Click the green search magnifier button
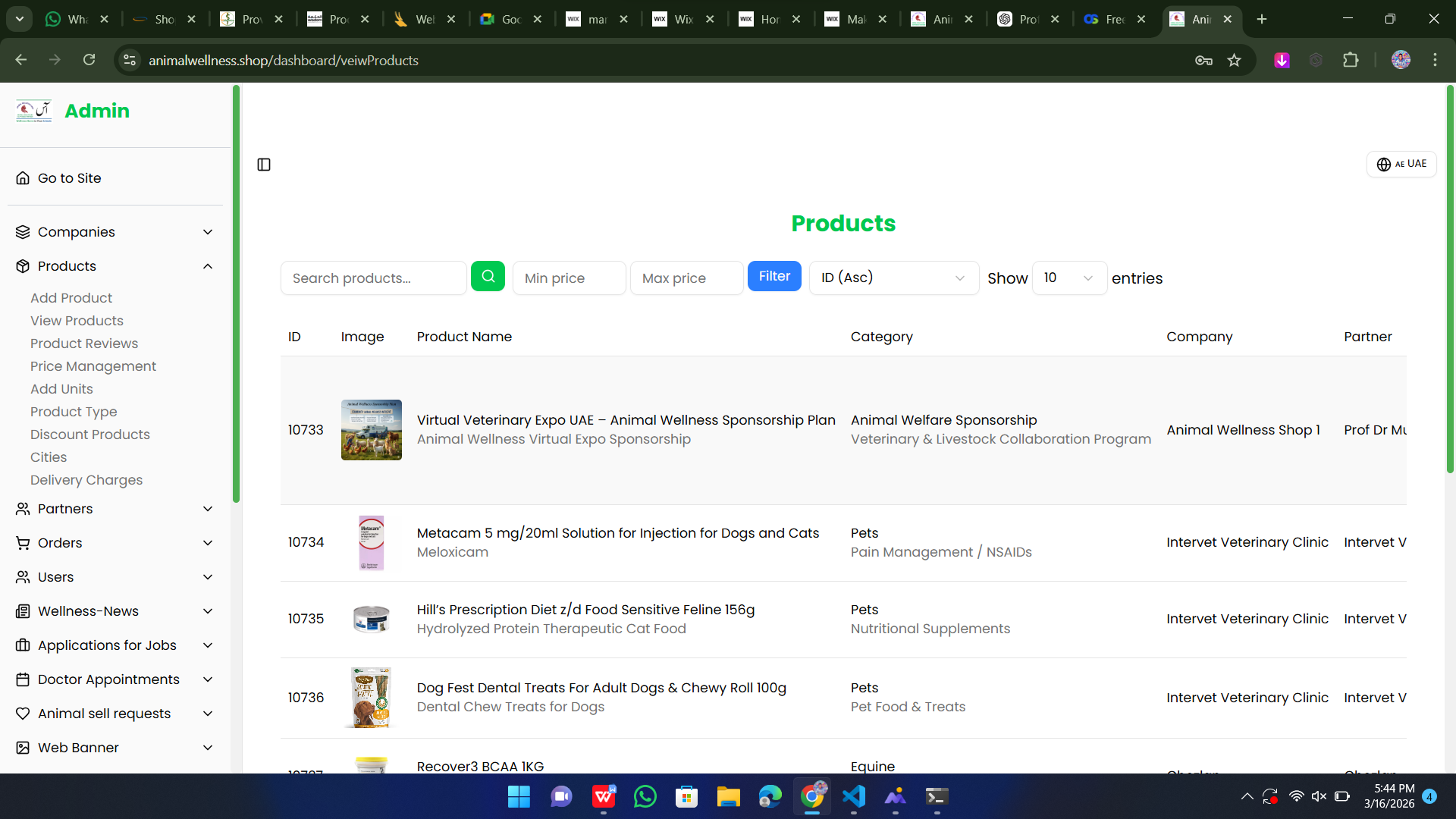Viewport: 1456px width, 819px height. click(x=488, y=277)
